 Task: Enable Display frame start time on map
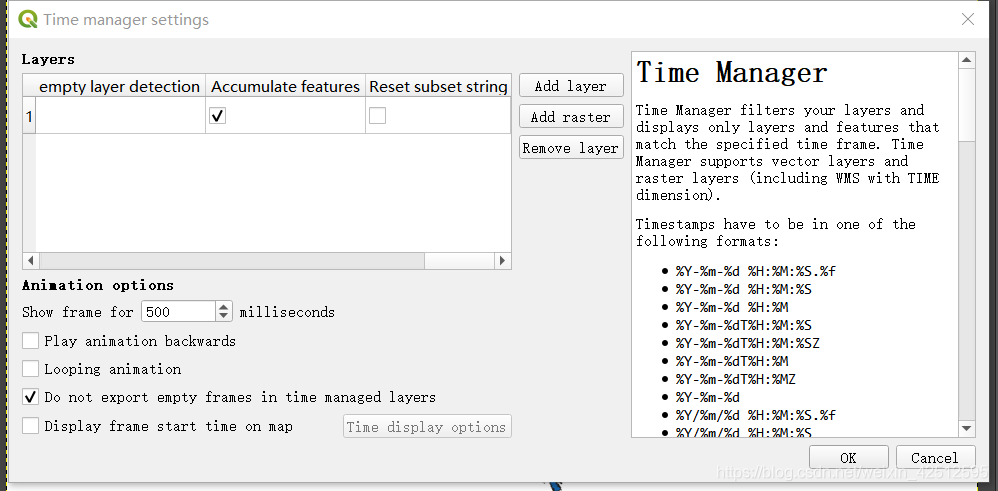click(x=31, y=426)
